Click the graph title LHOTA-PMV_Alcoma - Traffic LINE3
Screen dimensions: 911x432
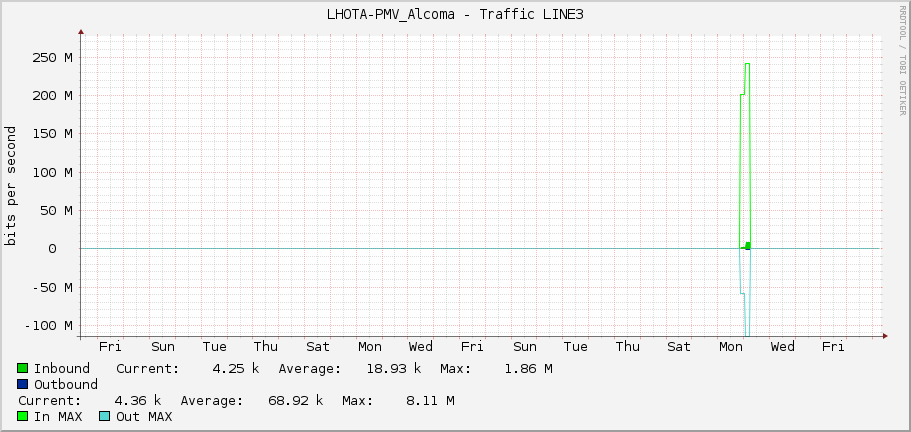tap(455, 15)
